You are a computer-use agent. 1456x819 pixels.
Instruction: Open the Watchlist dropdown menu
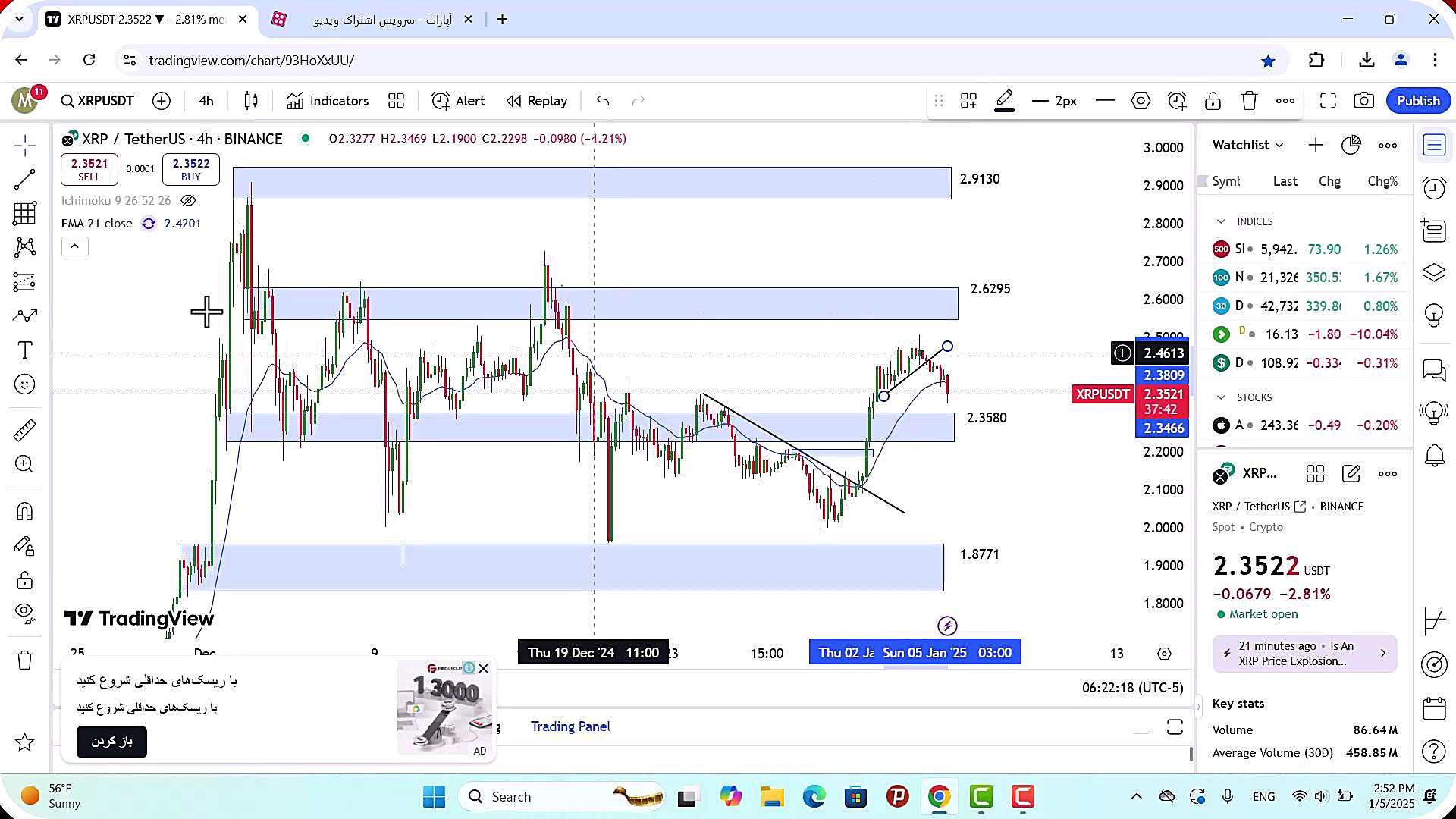1247,145
